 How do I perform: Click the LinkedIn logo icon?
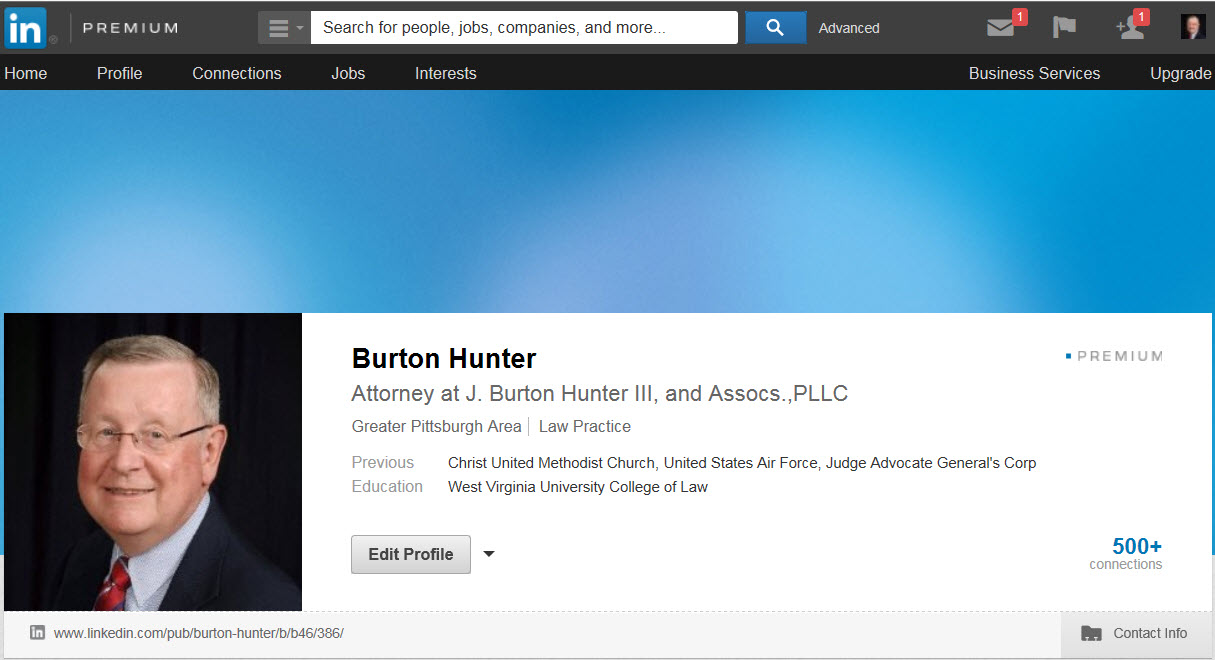coord(25,28)
